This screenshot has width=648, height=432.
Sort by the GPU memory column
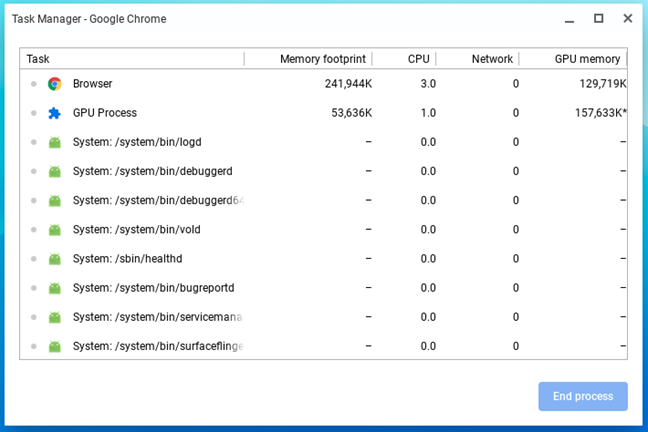tap(573, 59)
